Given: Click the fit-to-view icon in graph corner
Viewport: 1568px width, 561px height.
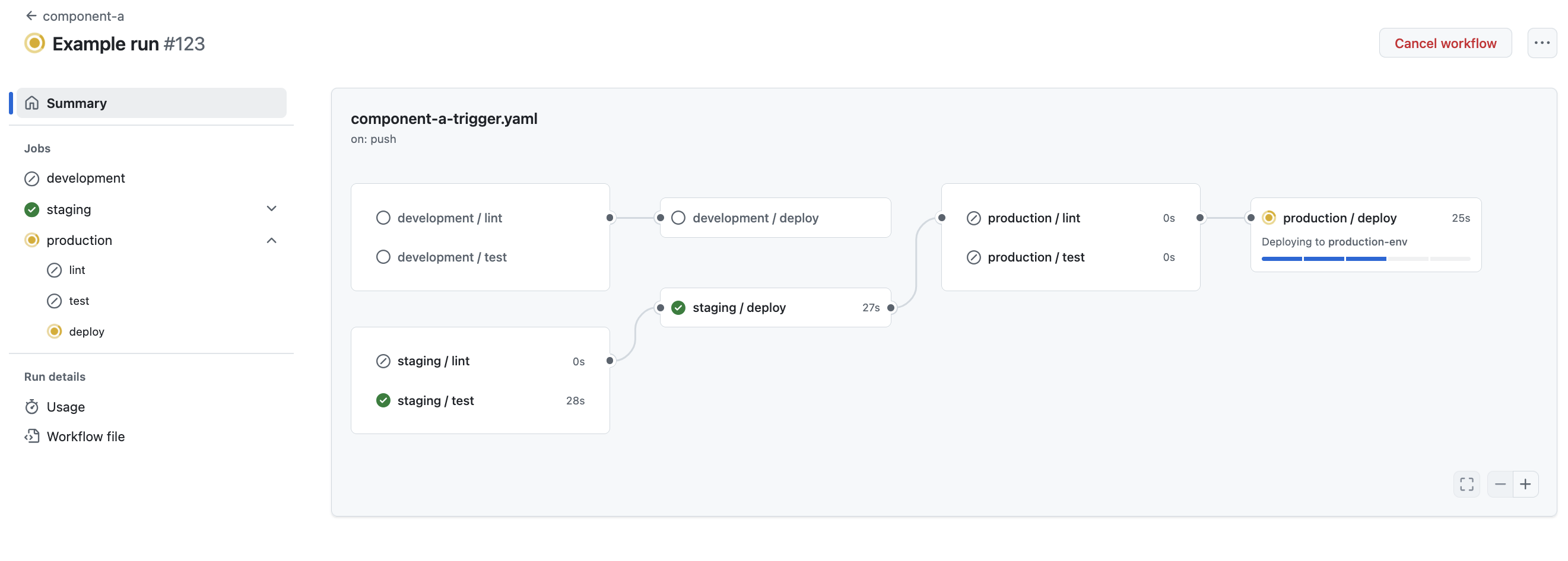Looking at the screenshot, I should point(1467,484).
